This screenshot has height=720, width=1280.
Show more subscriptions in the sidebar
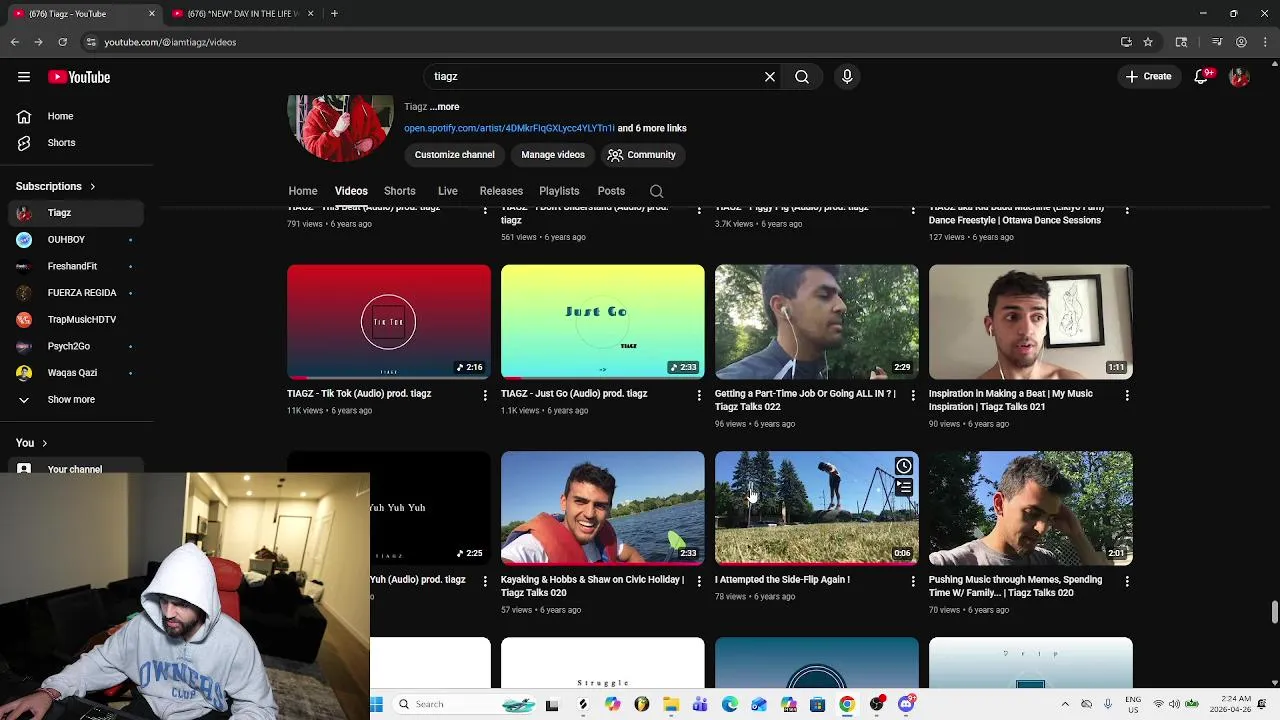click(x=72, y=399)
